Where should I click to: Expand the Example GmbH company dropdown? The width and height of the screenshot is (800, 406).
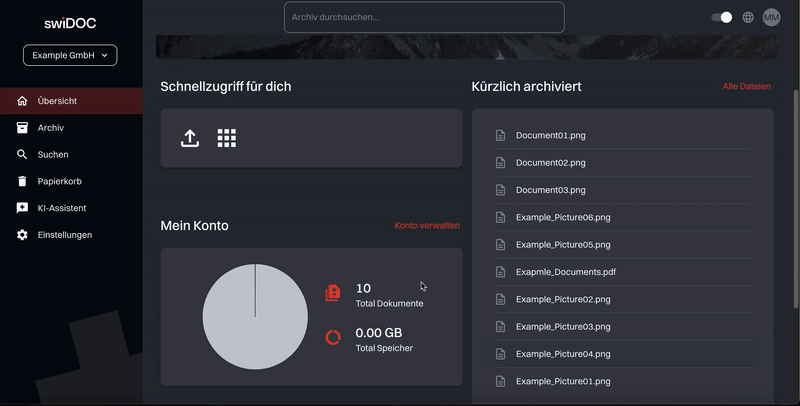[70, 56]
